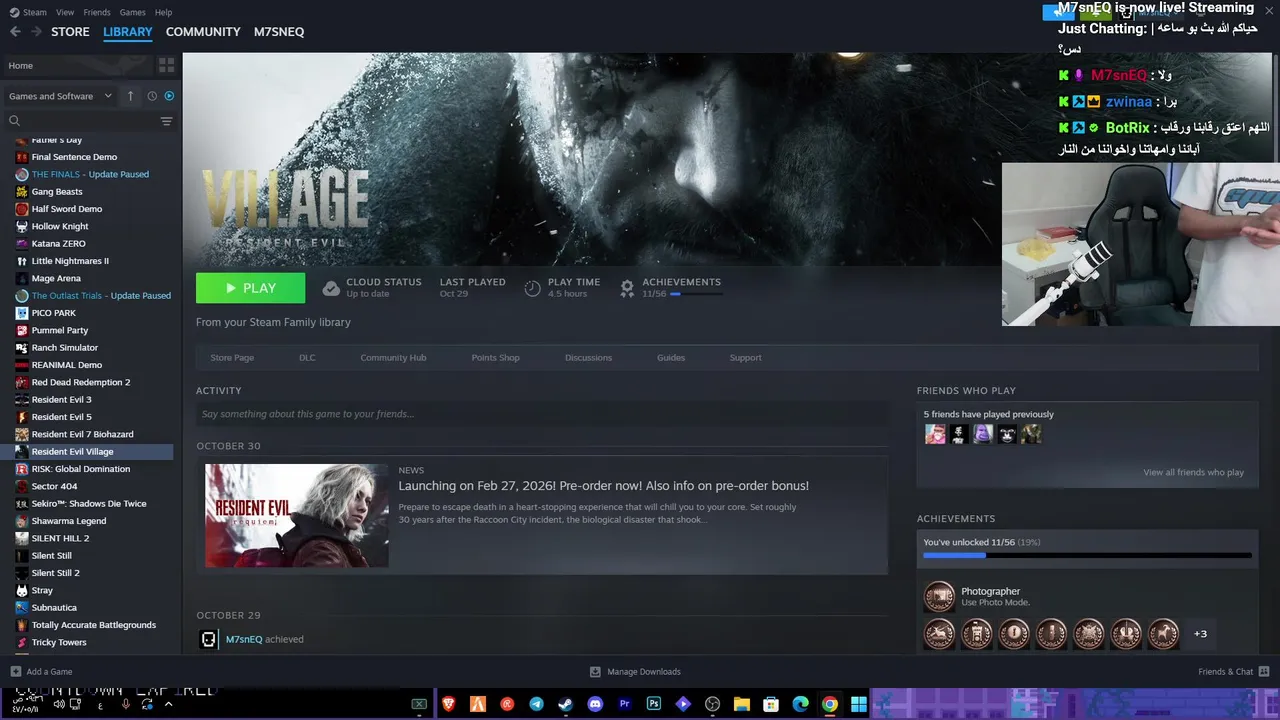Open the Guides link

pos(671,357)
